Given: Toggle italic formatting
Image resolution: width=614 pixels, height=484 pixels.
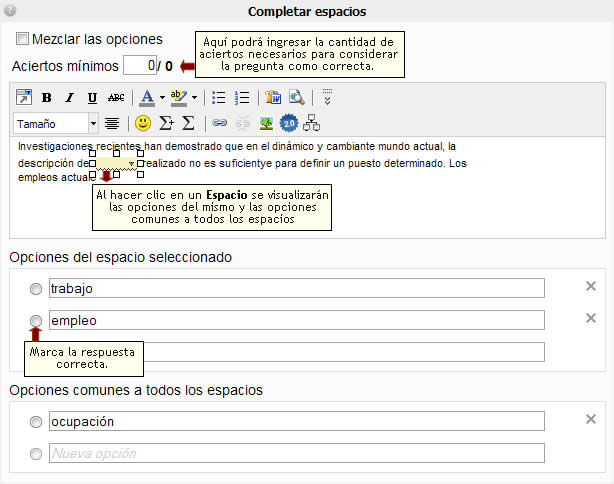Looking at the screenshot, I should pyautogui.click(x=69, y=98).
